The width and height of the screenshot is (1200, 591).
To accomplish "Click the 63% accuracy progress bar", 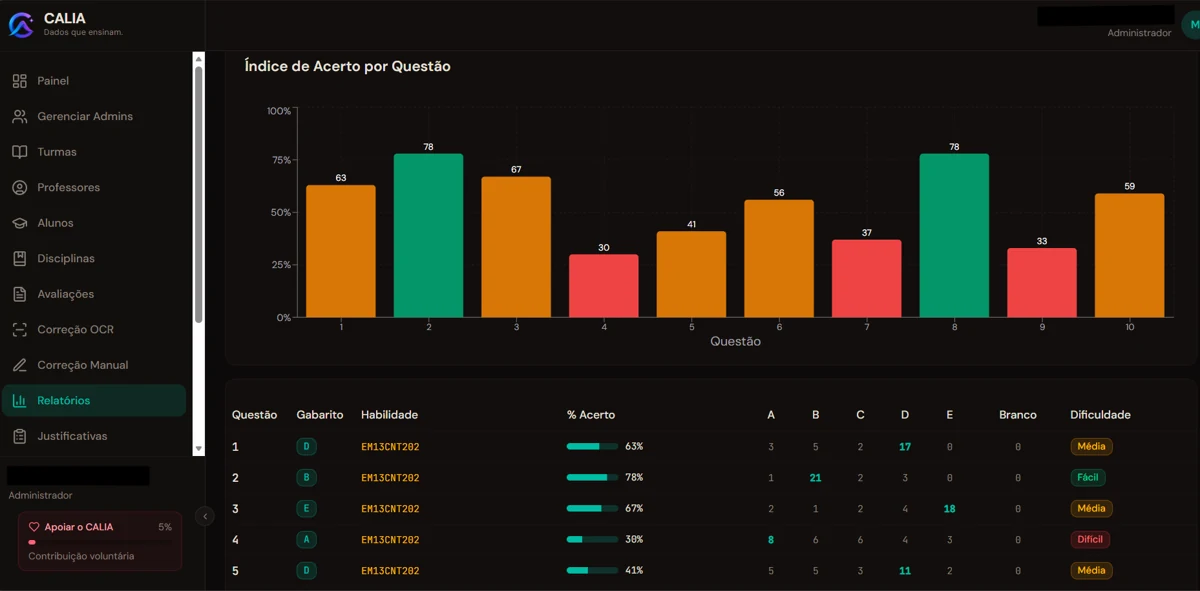I will tap(592, 447).
